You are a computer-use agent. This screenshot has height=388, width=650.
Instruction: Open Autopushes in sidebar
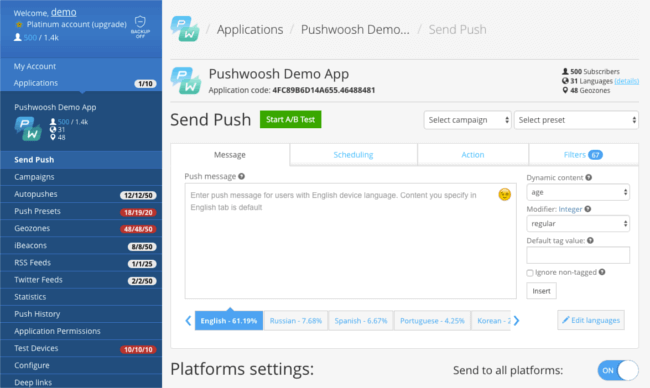point(81,194)
